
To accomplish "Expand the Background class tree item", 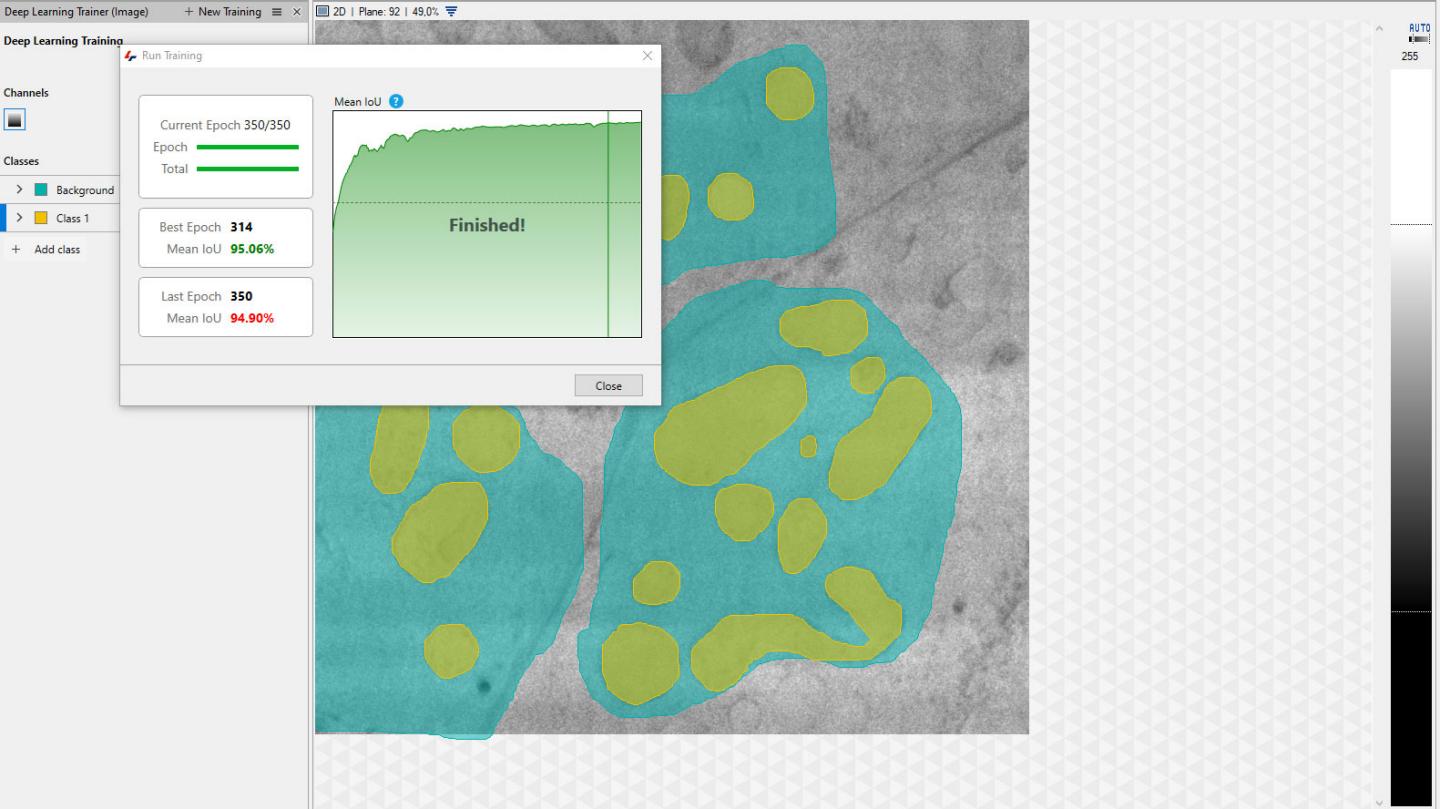I will click(x=19, y=190).
